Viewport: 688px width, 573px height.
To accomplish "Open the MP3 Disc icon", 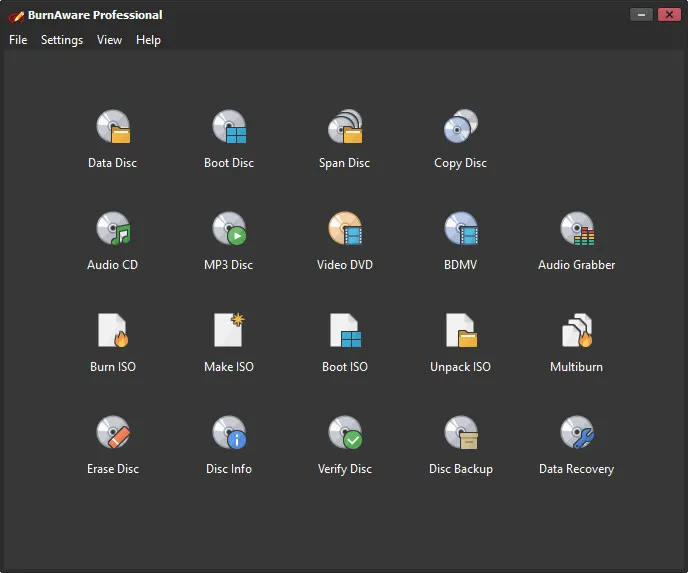I will (229, 228).
